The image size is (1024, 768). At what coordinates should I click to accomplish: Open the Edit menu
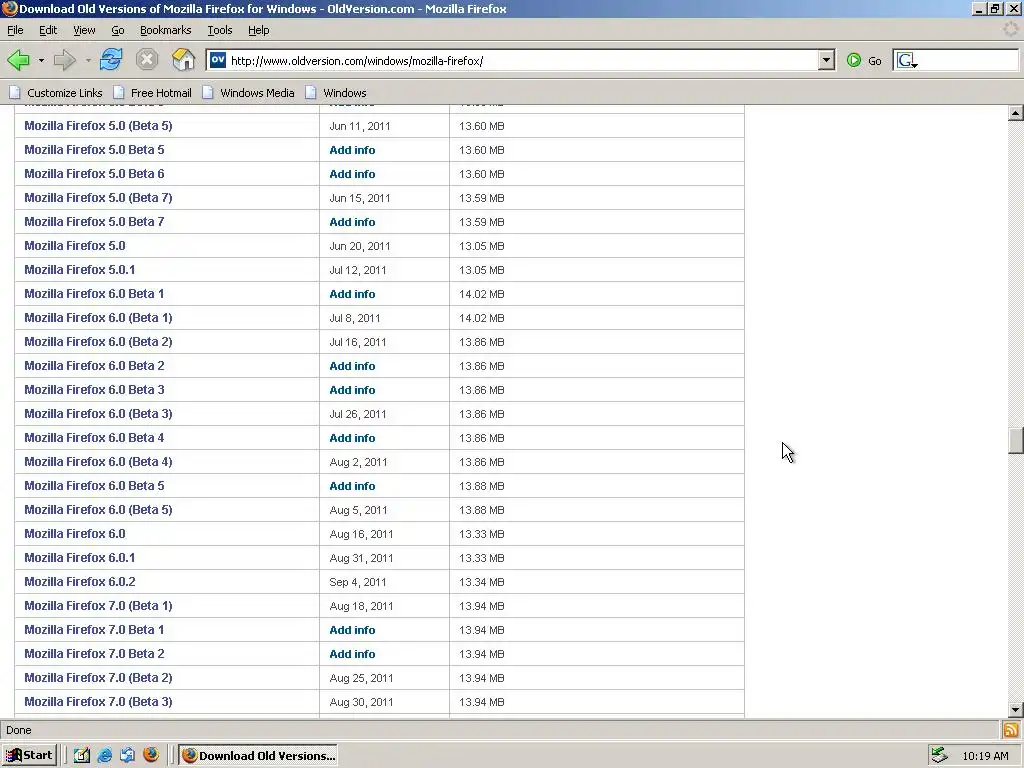(48, 30)
